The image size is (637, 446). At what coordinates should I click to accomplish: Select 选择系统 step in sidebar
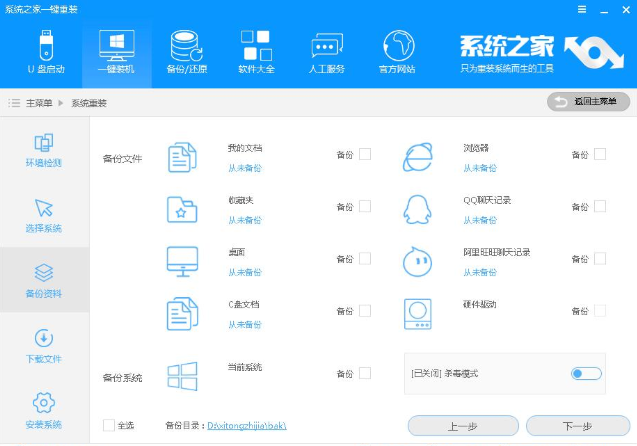[x=44, y=216]
